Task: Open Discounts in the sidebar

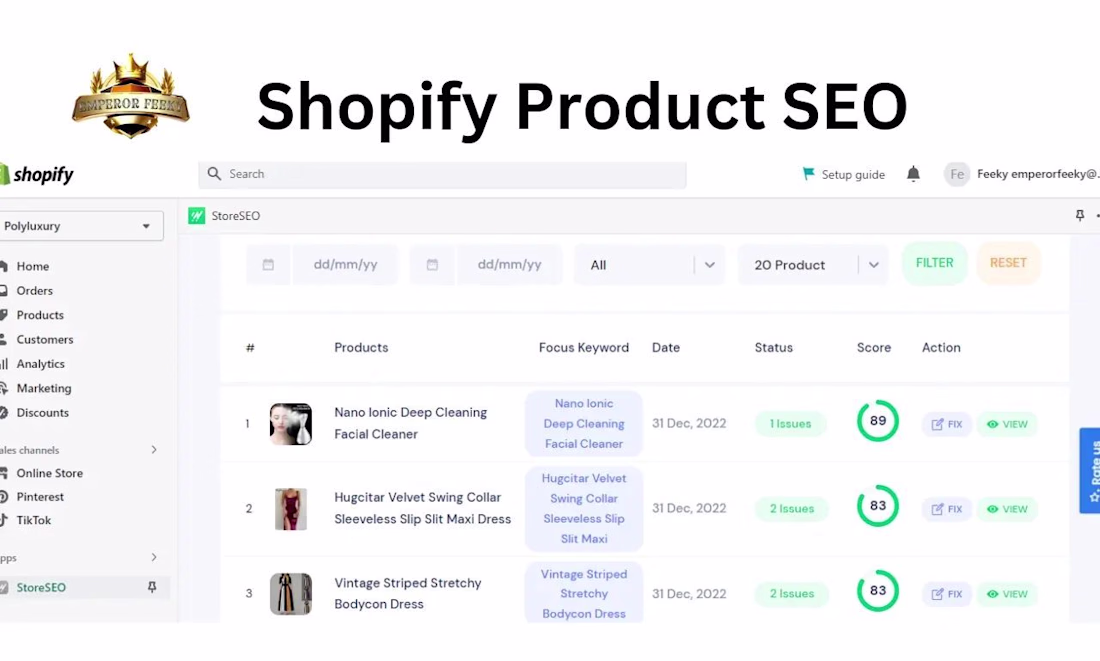Action: tap(43, 413)
